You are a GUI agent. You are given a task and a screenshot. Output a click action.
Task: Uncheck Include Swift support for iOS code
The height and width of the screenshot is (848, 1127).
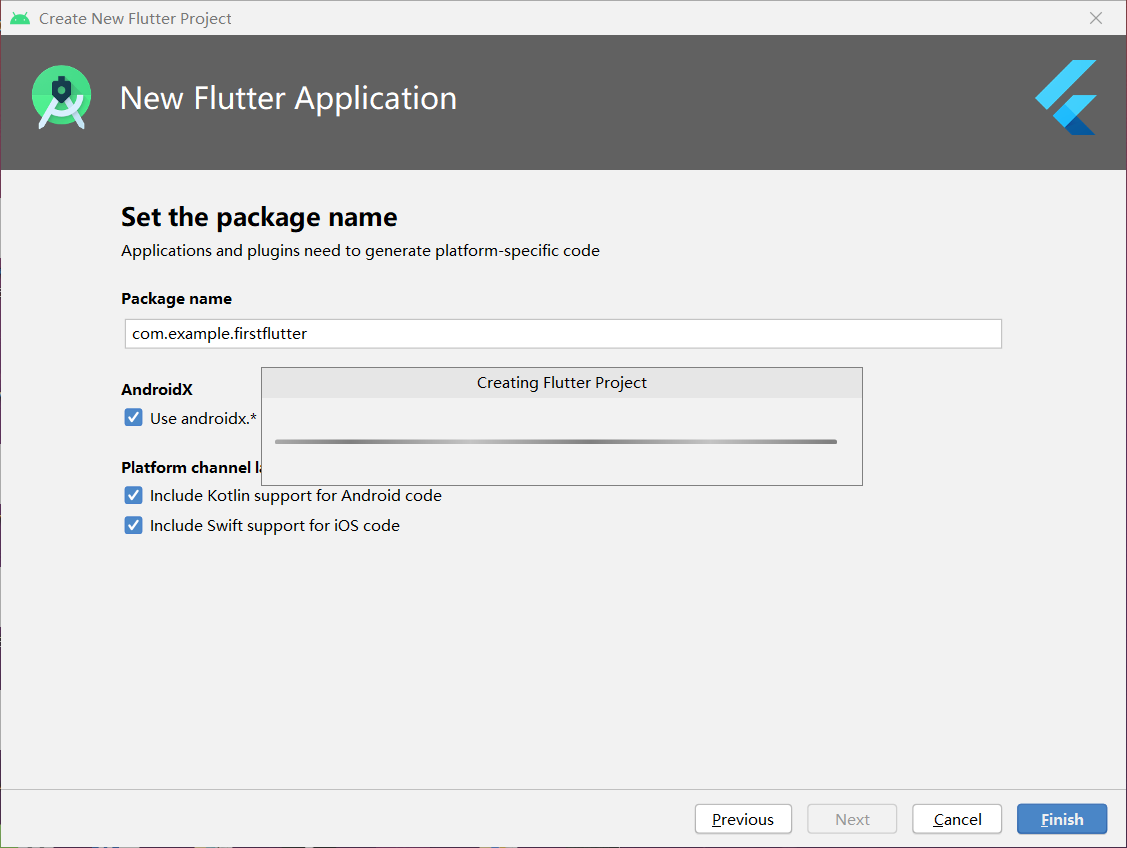point(134,525)
